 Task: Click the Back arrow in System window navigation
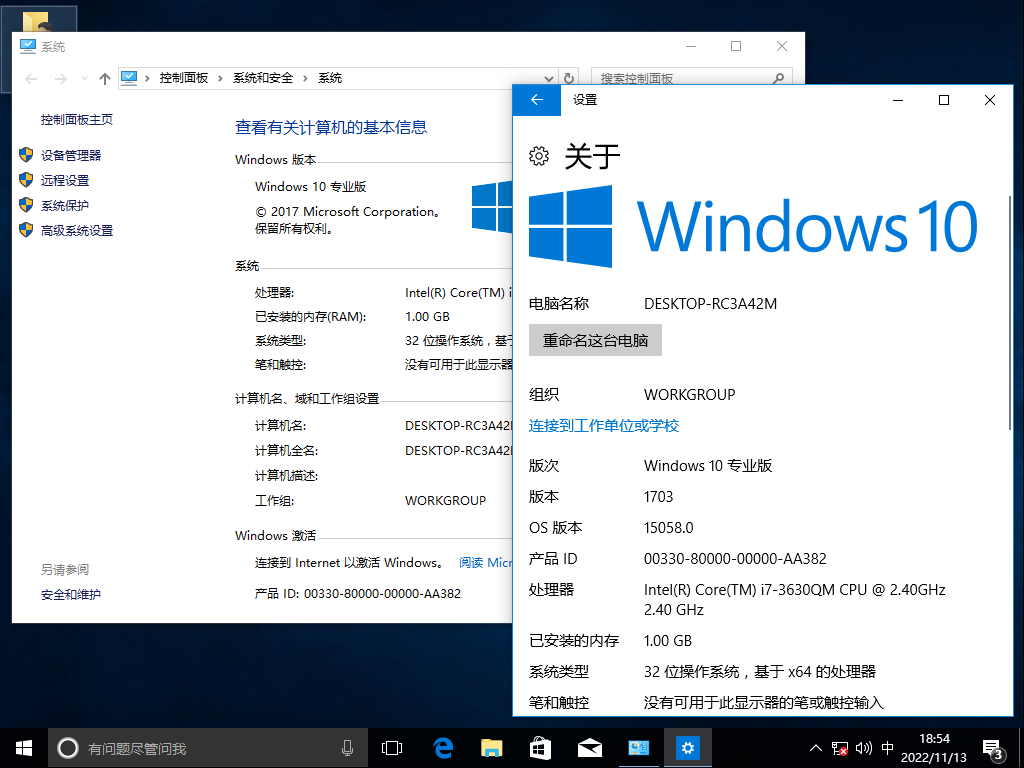tap(31, 78)
